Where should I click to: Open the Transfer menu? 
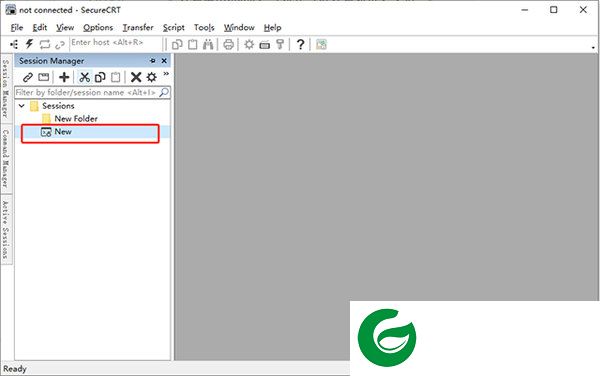point(138,28)
